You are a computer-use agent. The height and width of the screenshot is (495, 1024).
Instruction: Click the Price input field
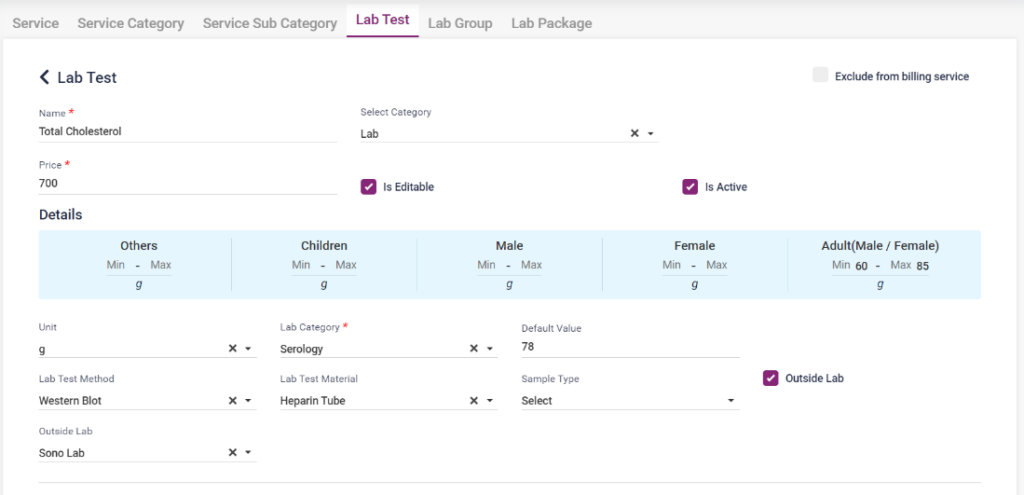point(187,184)
